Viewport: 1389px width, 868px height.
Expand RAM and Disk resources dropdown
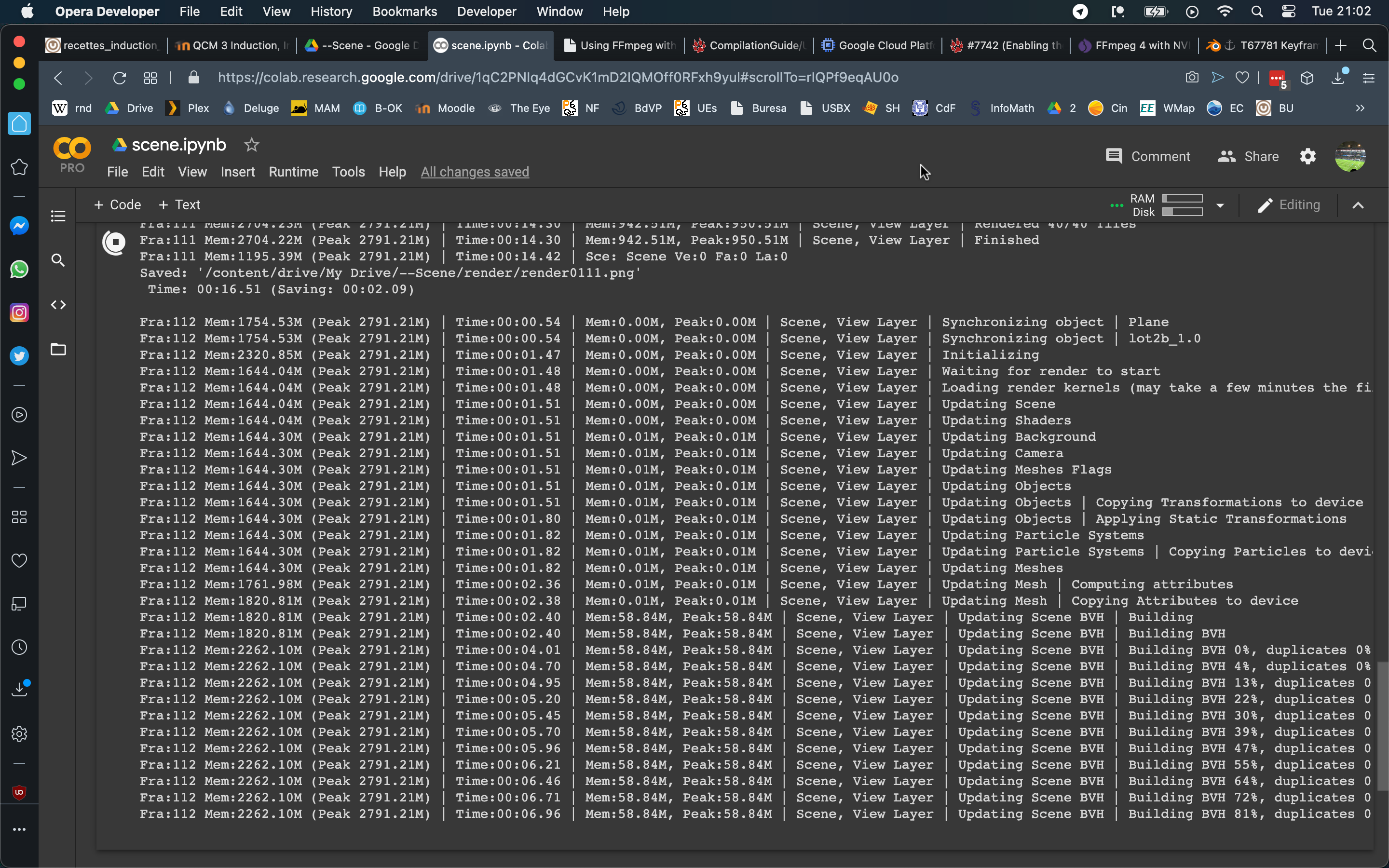click(x=1220, y=205)
